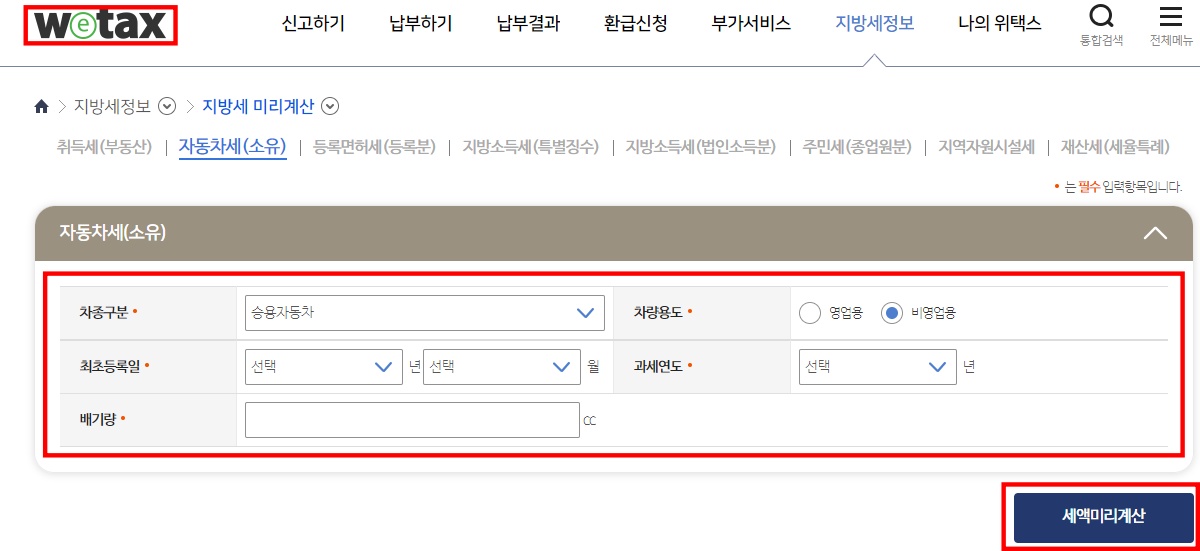
Task: Select 영업용 radio button
Action: (x=810, y=313)
